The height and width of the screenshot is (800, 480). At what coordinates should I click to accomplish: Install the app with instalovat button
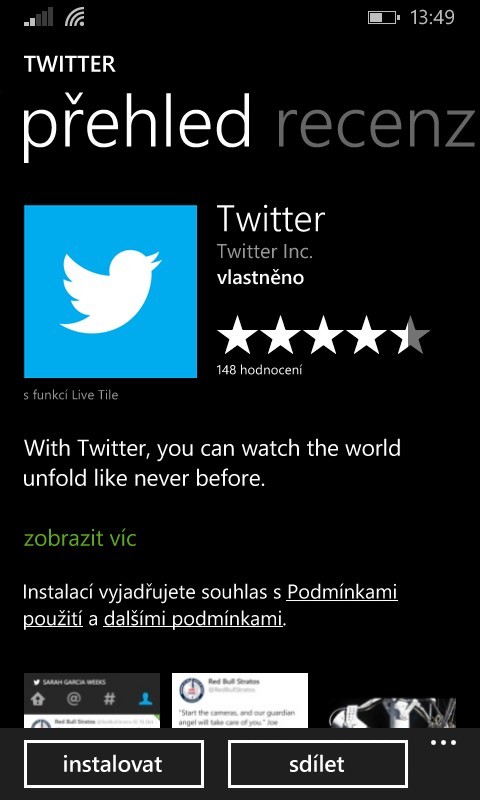click(114, 764)
